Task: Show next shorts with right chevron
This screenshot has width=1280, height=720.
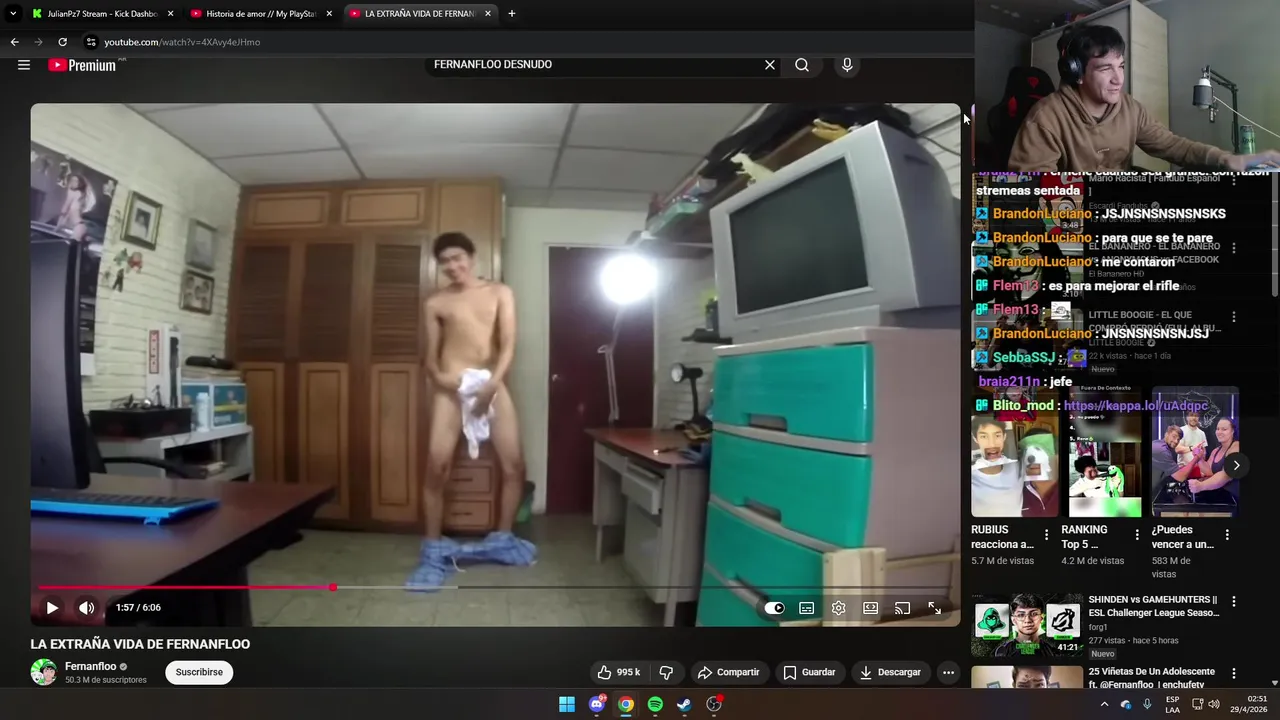Action: coord(1236,465)
